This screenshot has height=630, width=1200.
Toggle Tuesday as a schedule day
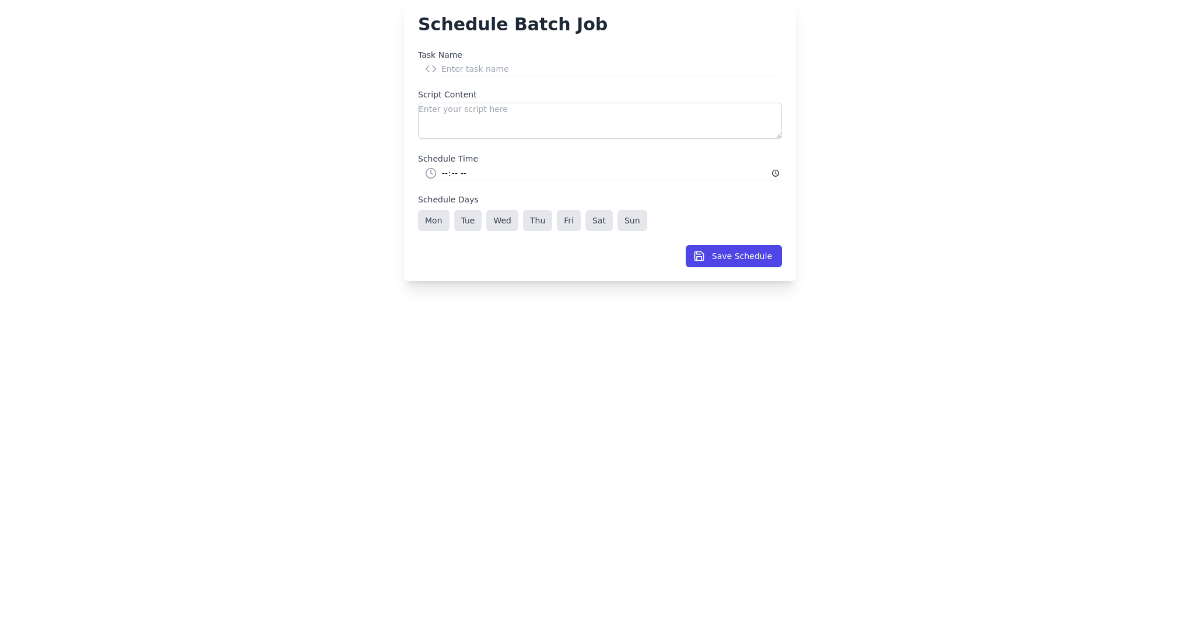tap(467, 220)
